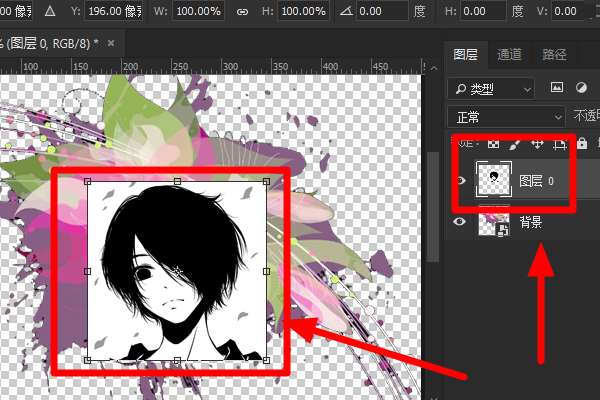600x400 pixels.
Task: Lock layer position move icon
Action: pos(538,144)
